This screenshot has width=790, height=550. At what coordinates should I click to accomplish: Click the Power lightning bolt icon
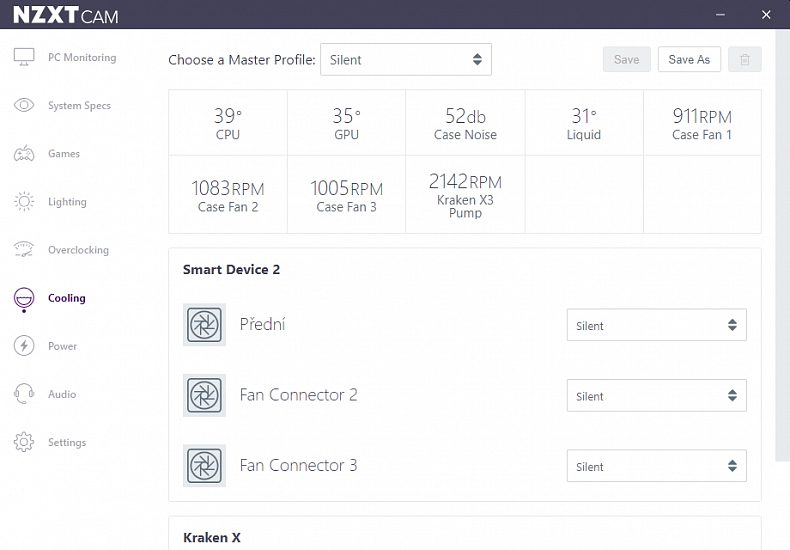coord(24,346)
